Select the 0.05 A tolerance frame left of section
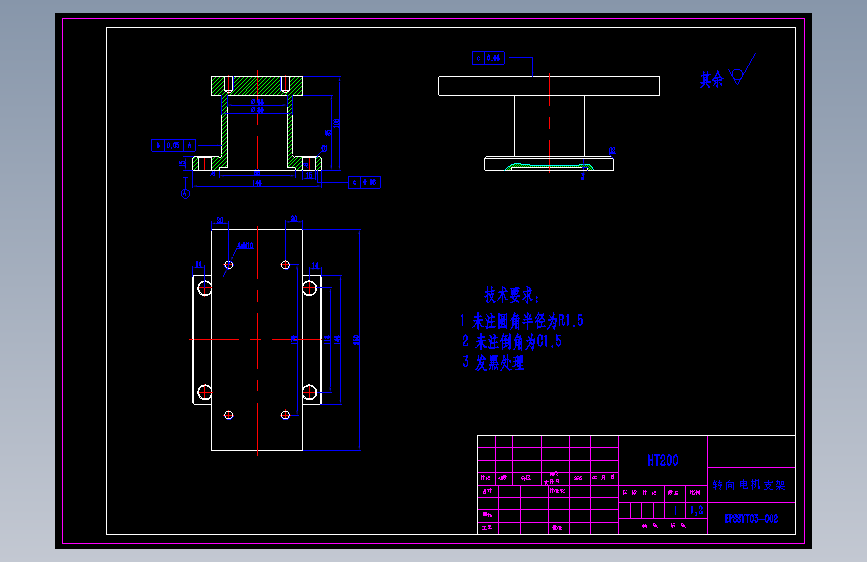The image size is (867, 562). pos(174,145)
